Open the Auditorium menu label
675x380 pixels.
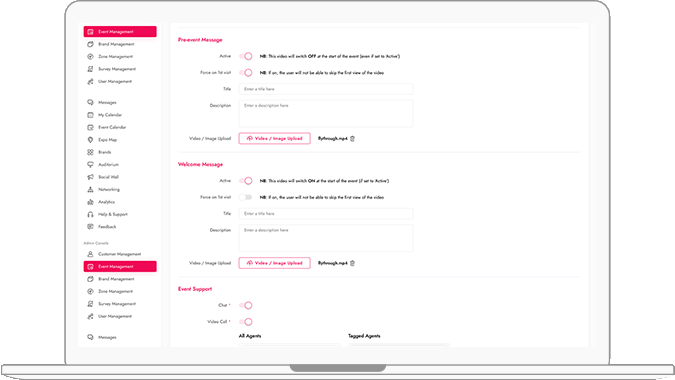coord(108,165)
